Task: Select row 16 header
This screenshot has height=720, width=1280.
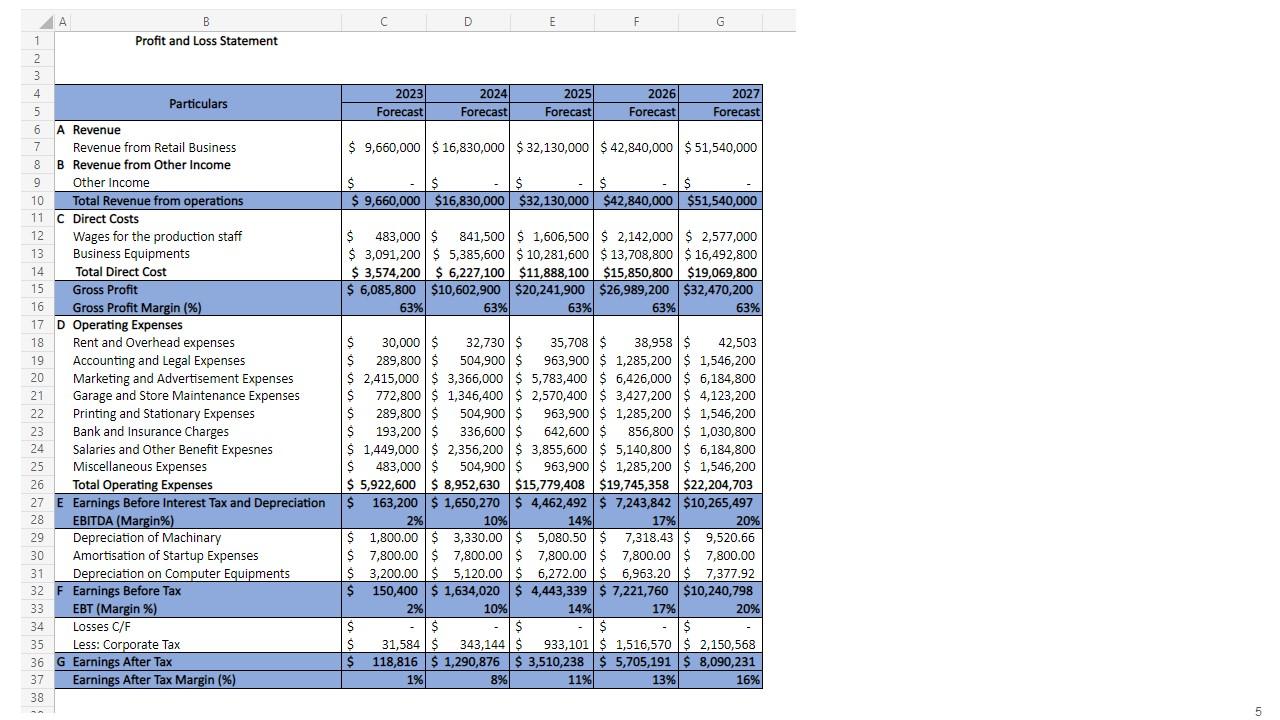Action: click(x=37, y=307)
